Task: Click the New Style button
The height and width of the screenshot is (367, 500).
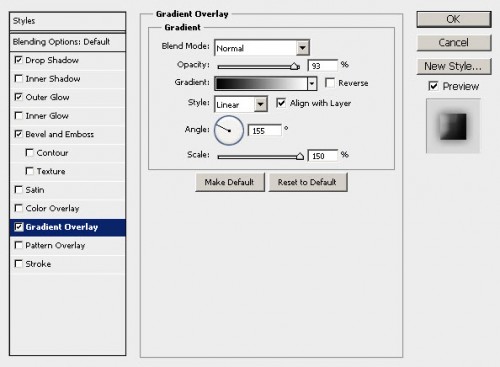Action: [454, 66]
